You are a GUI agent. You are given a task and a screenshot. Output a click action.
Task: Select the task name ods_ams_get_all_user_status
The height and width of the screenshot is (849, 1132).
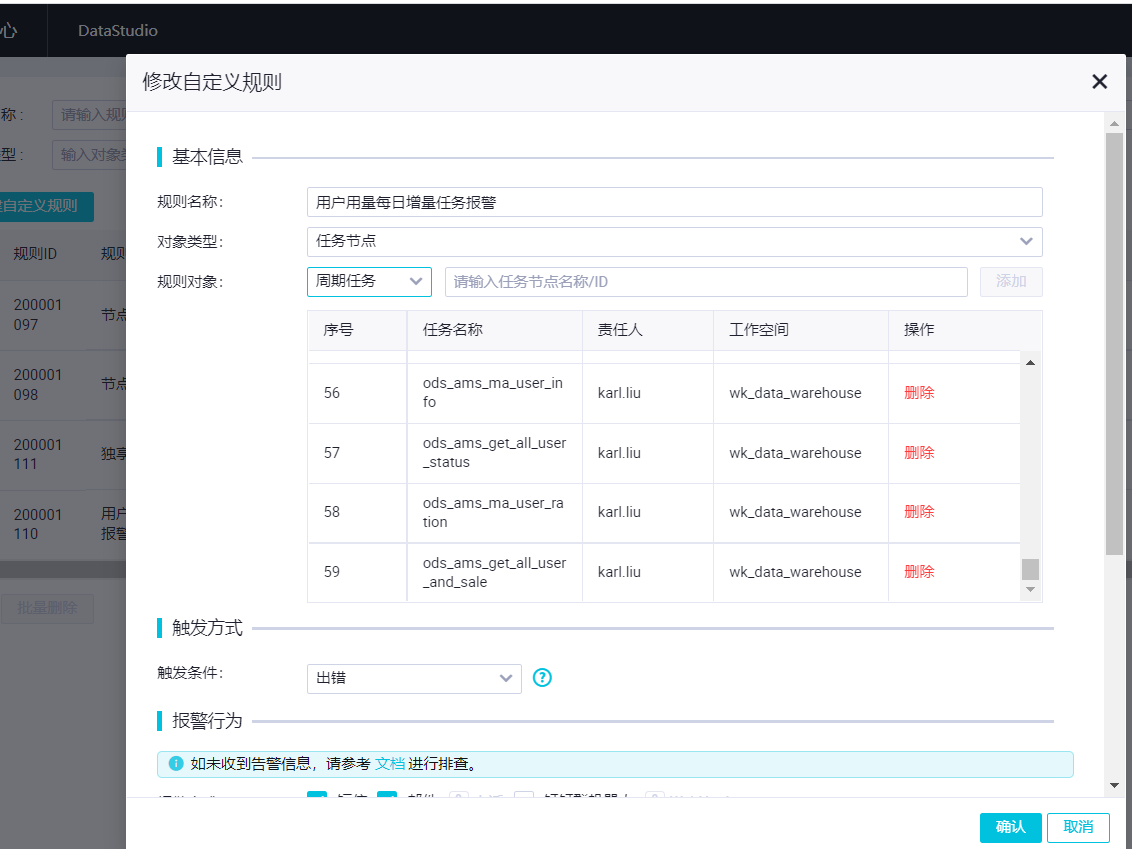click(x=495, y=453)
